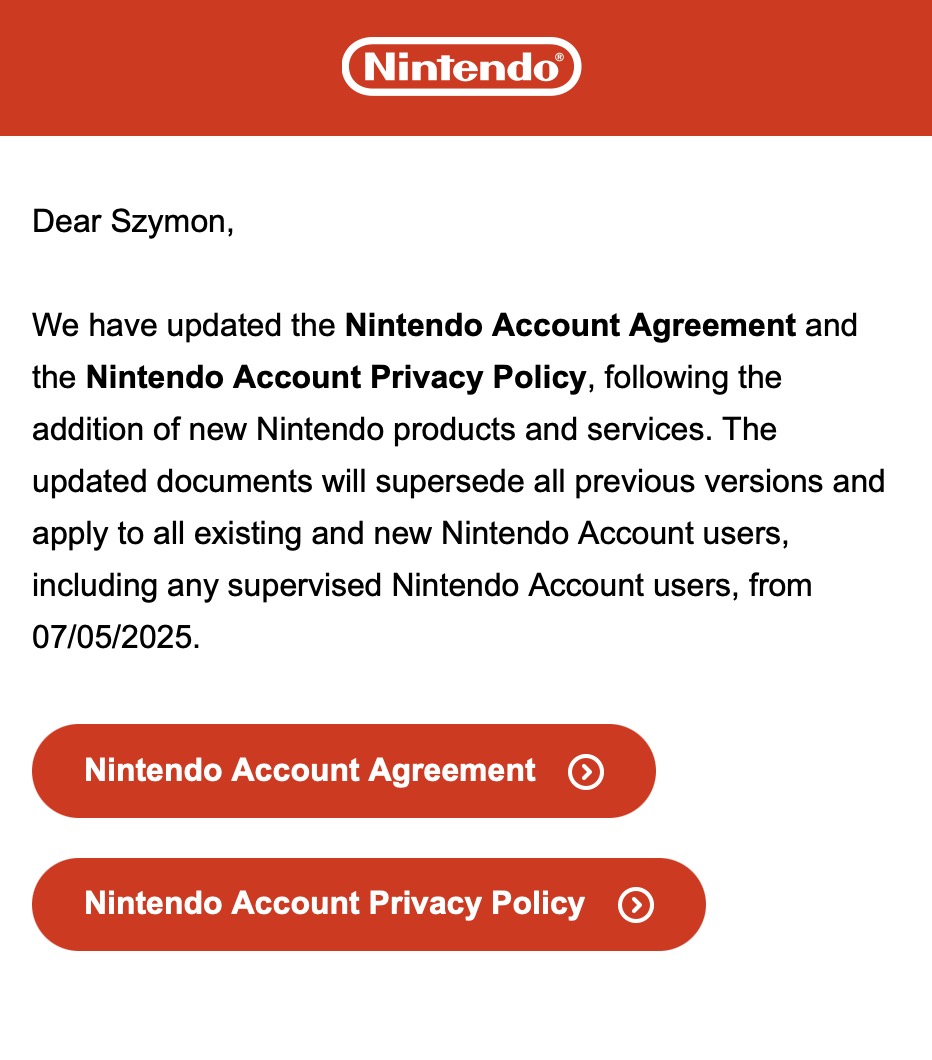The image size is (932, 1060).
Task: Click the red header banner left of the logo
Action: (169, 68)
